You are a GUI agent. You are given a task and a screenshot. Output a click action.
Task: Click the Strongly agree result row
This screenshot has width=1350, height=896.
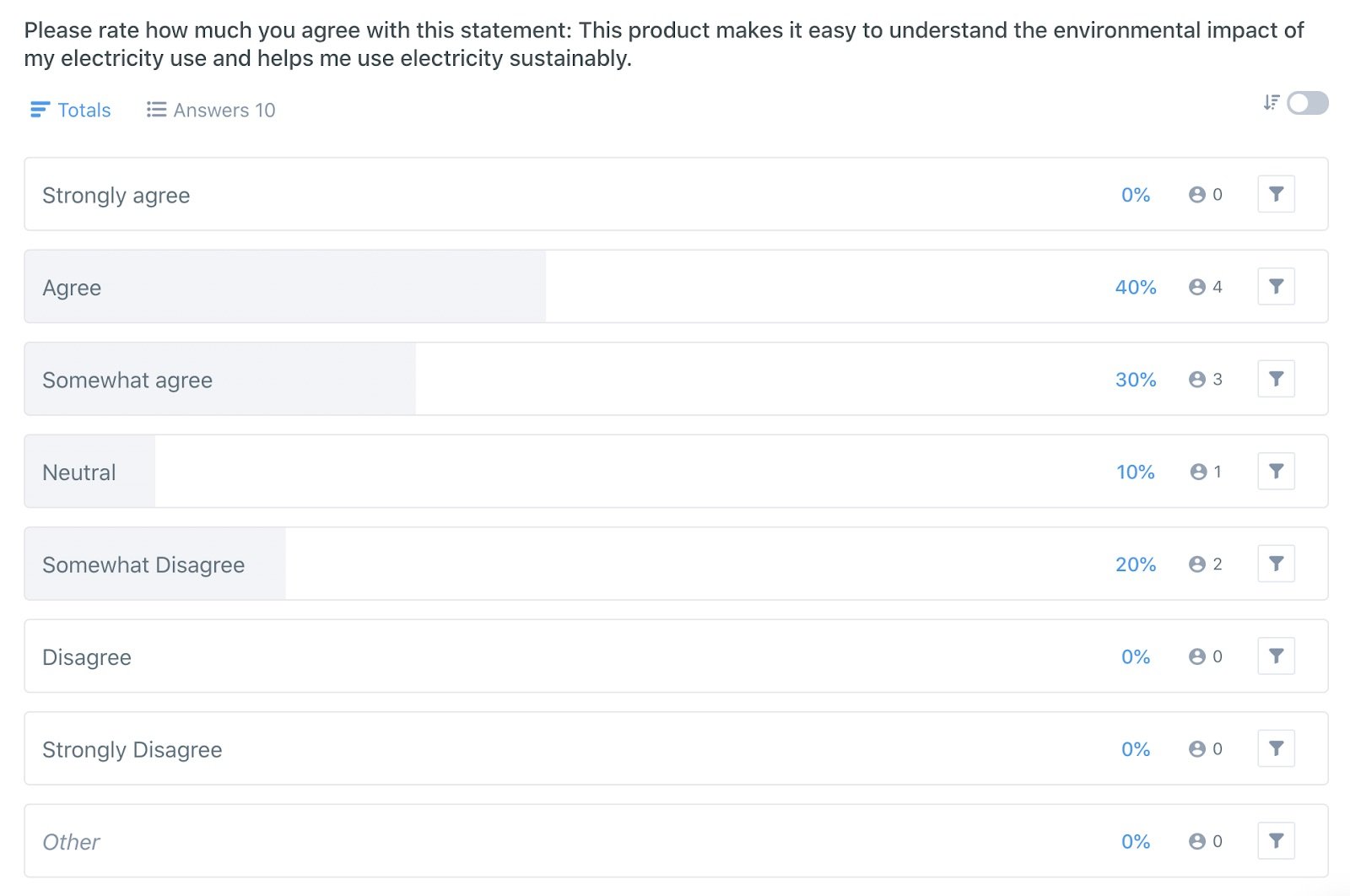(x=676, y=194)
